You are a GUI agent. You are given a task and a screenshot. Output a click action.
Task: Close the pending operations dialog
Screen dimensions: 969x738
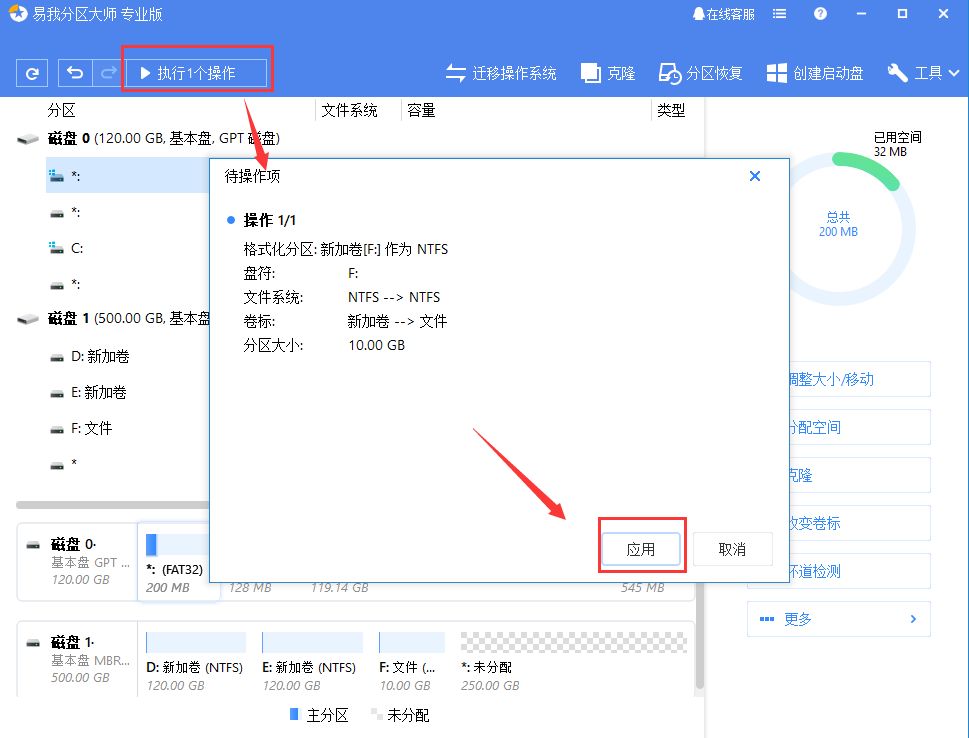click(755, 176)
